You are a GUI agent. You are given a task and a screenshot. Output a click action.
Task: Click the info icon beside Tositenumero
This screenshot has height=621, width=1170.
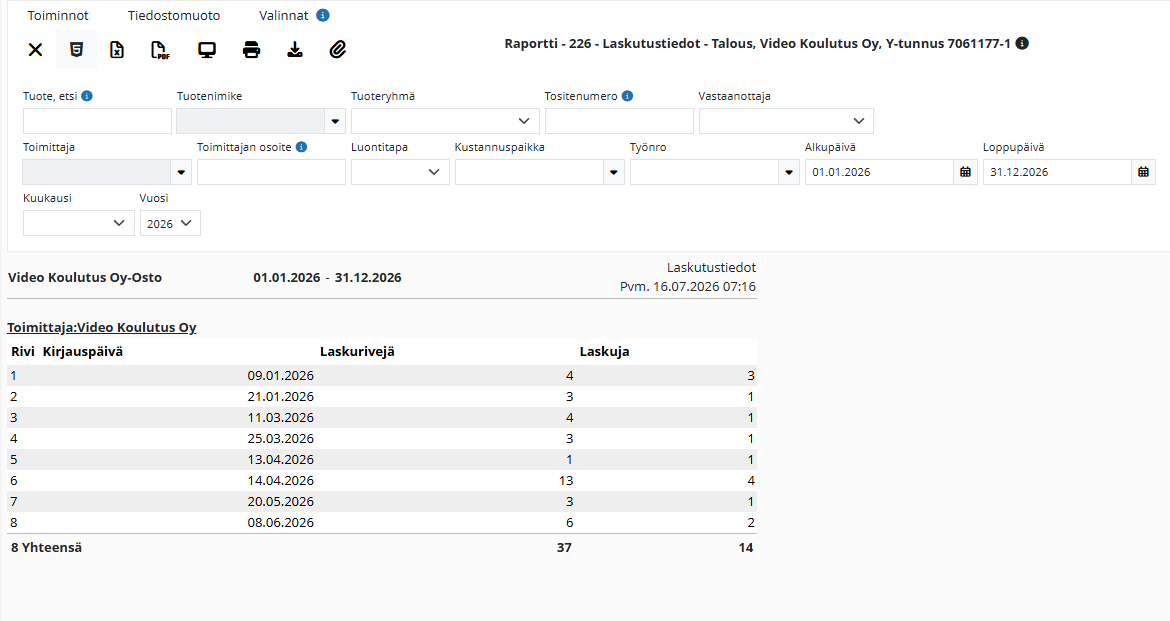[628, 96]
